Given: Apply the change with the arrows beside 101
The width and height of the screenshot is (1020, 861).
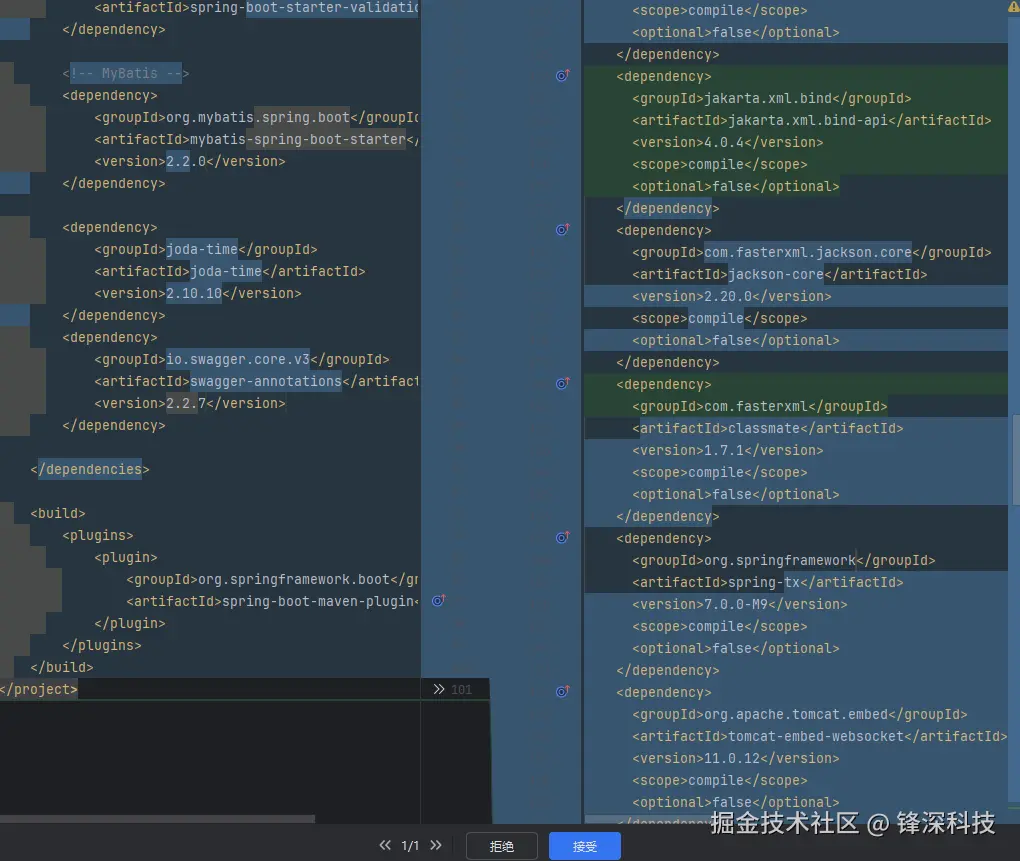Looking at the screenshot, I should click(439, 689).
